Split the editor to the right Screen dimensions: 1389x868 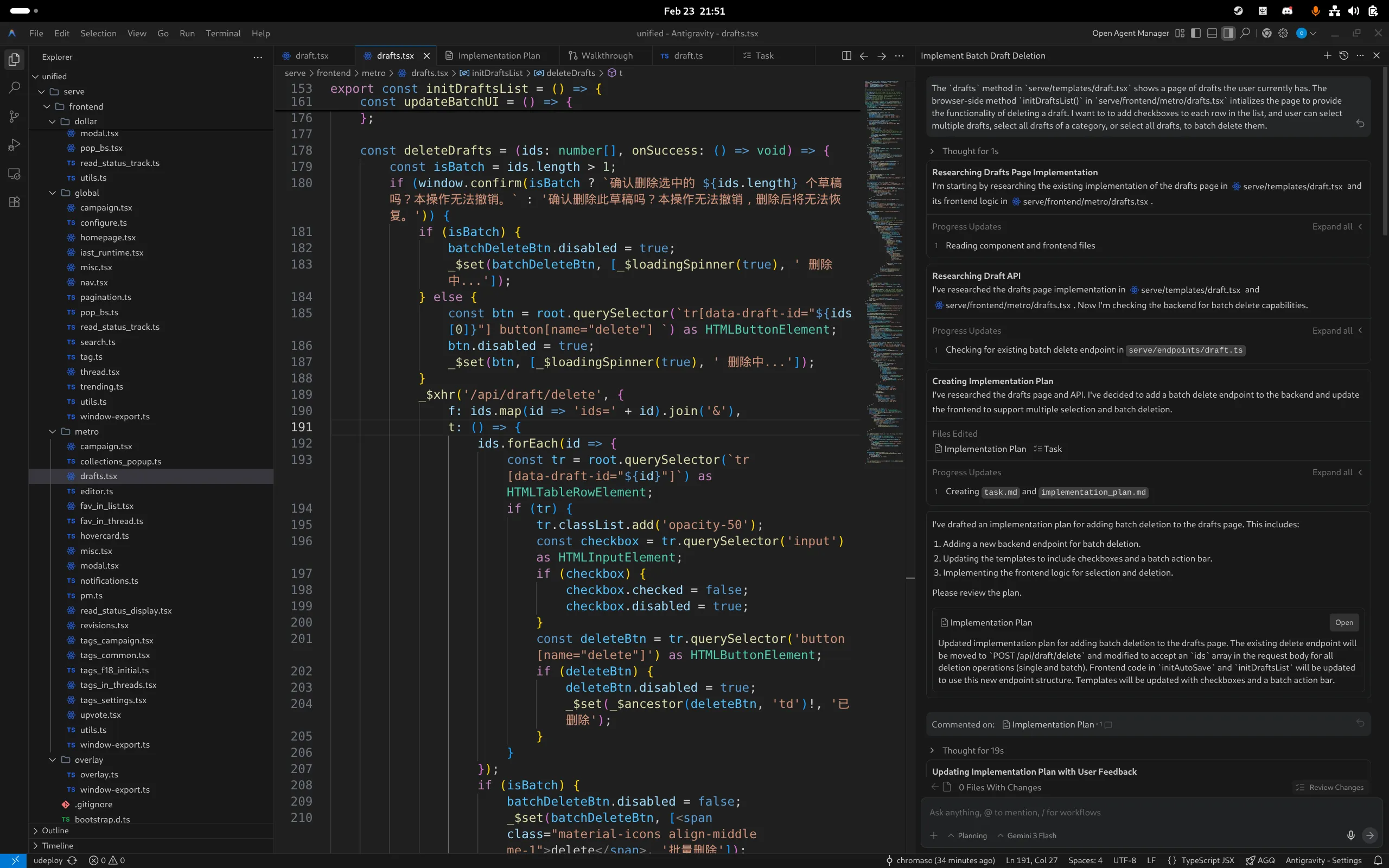(x=846, y=56)
